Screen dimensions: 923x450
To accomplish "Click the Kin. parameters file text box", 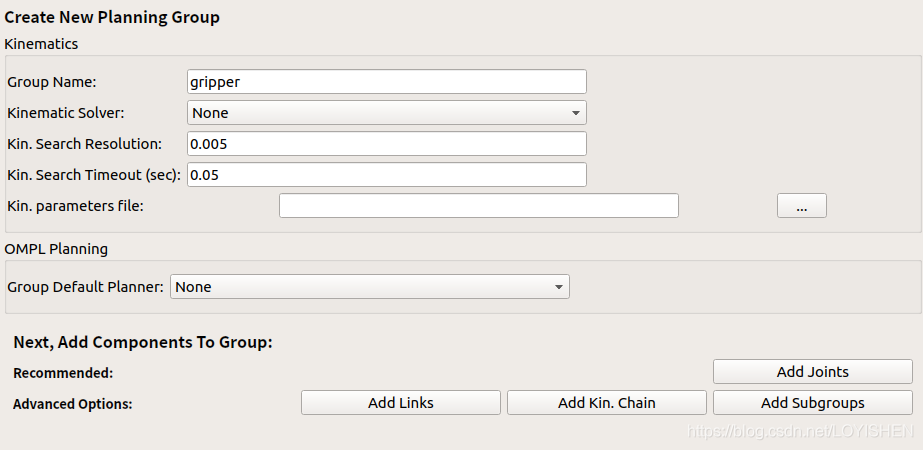I will [x=478, y=206].
